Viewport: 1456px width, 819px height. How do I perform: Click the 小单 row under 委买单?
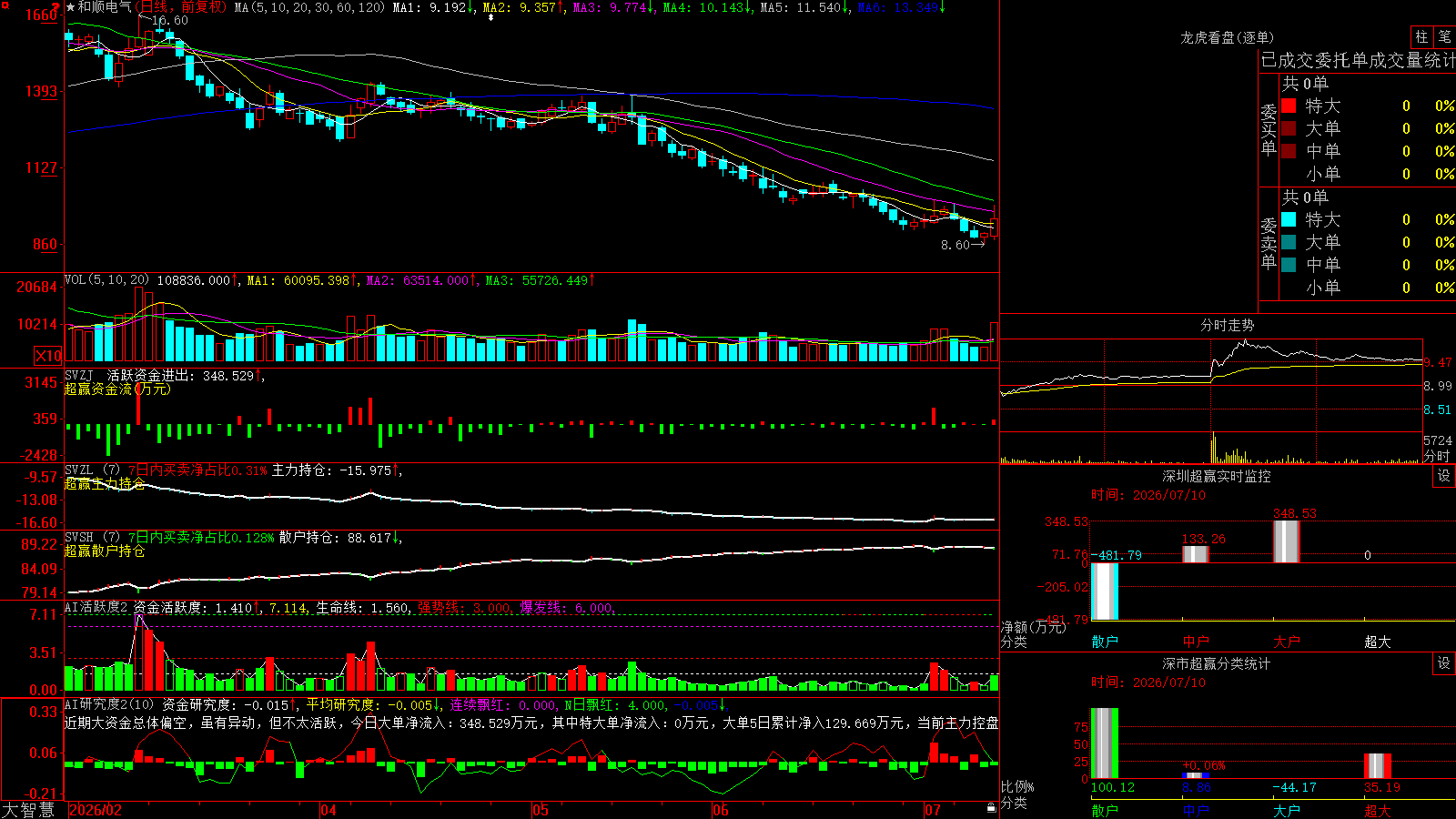1368,174
